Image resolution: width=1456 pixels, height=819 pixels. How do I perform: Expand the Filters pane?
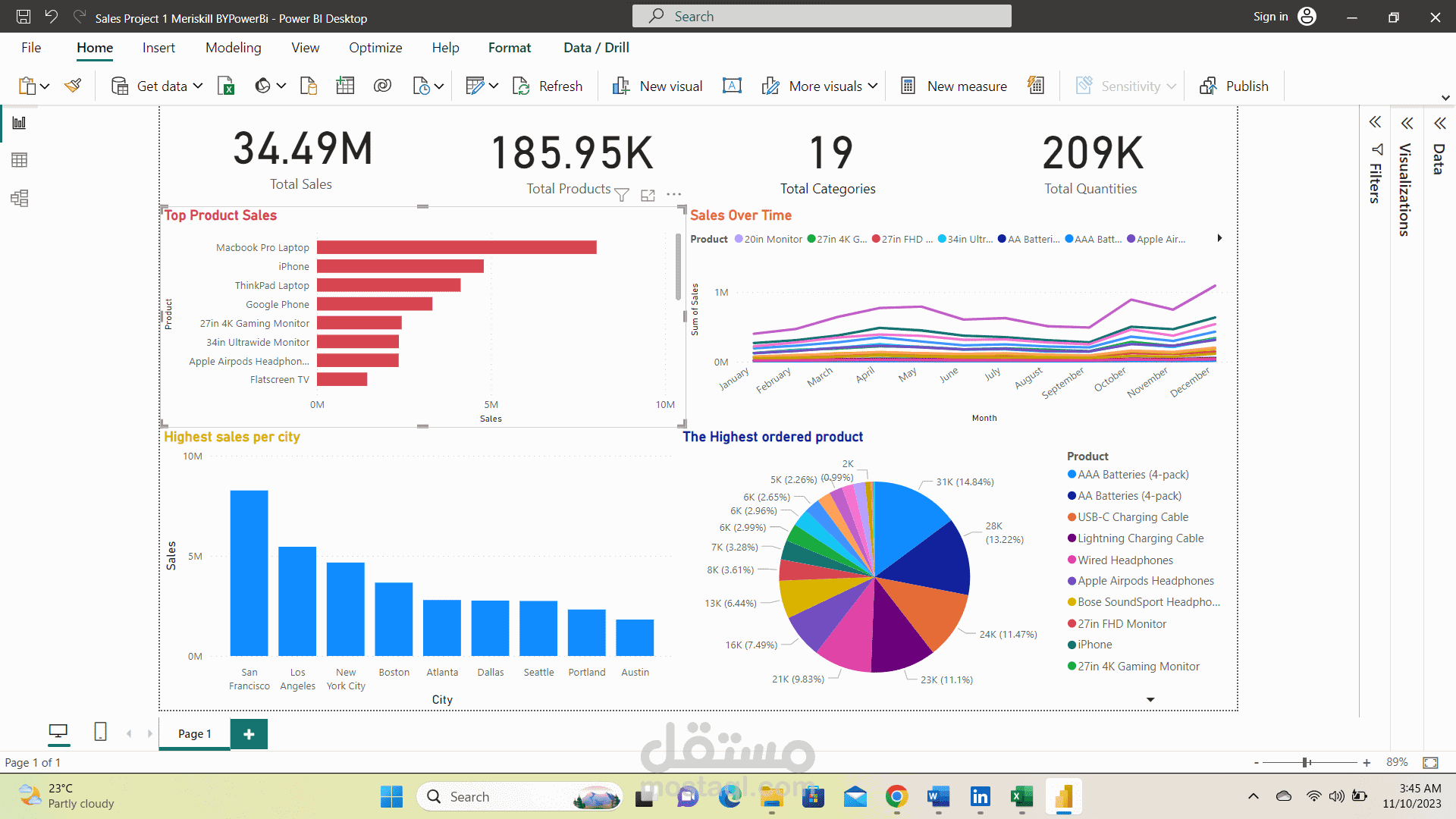coord(1375,123)
